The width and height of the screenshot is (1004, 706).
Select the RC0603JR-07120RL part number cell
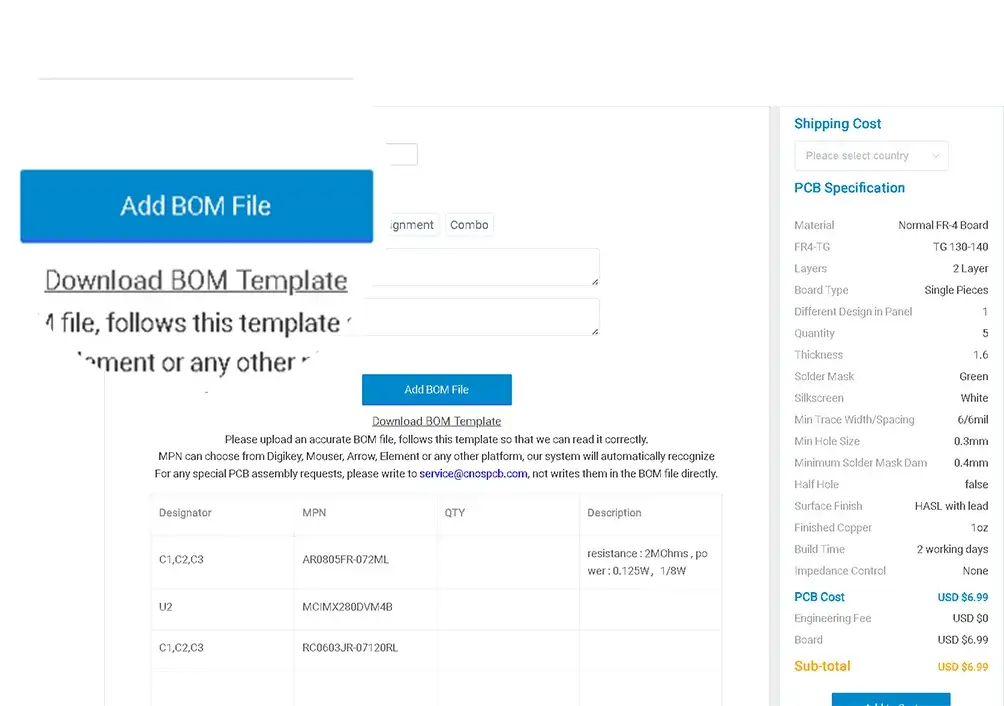click(x=349, y=648)
